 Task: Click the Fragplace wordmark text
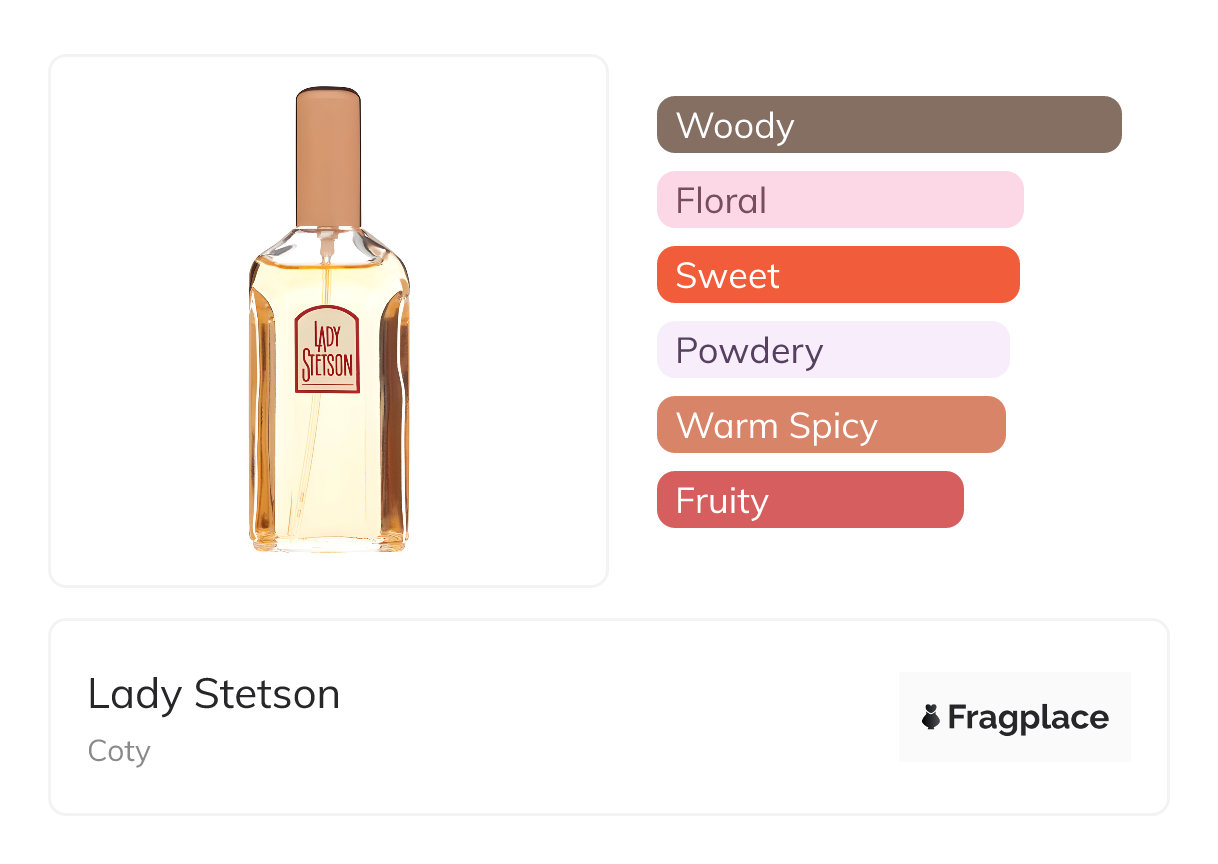[1028, 717]
